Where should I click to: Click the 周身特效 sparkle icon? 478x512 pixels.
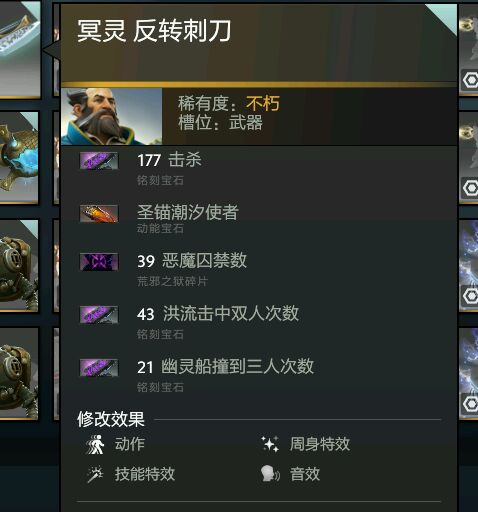pos(270,444)
